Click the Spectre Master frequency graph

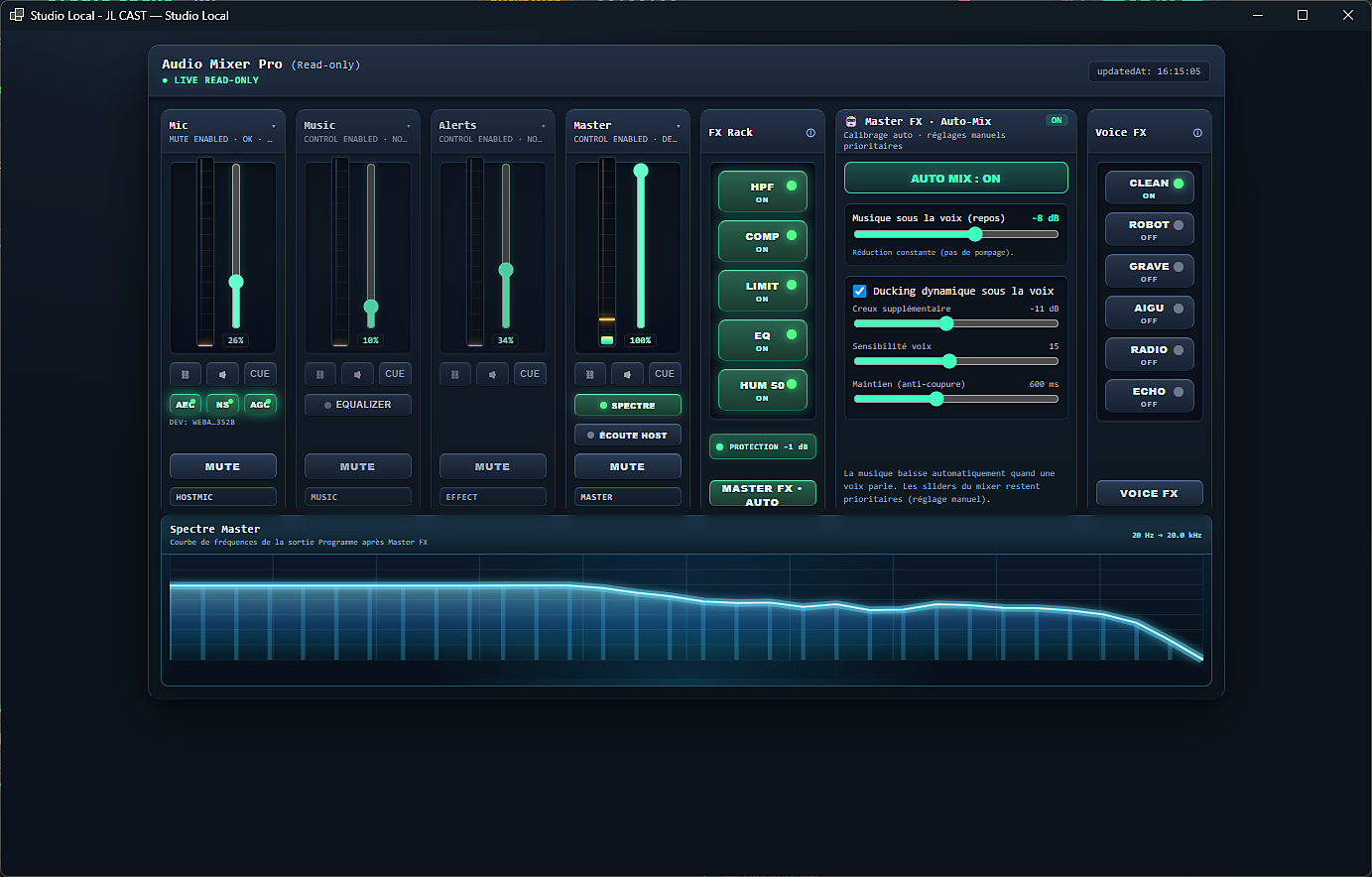point(686,607)
